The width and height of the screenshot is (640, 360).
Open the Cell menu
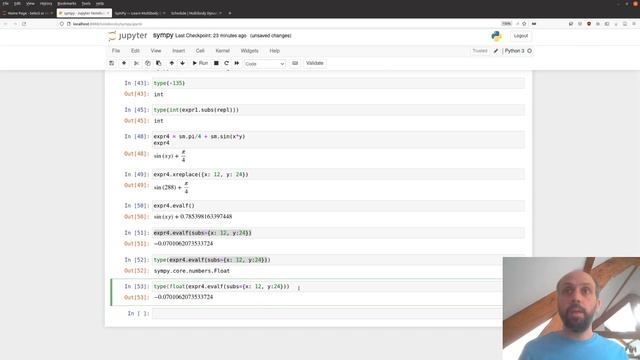(200, 51)
